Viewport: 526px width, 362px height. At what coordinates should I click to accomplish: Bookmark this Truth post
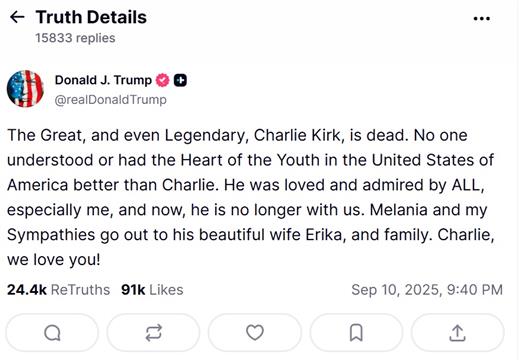356,333
